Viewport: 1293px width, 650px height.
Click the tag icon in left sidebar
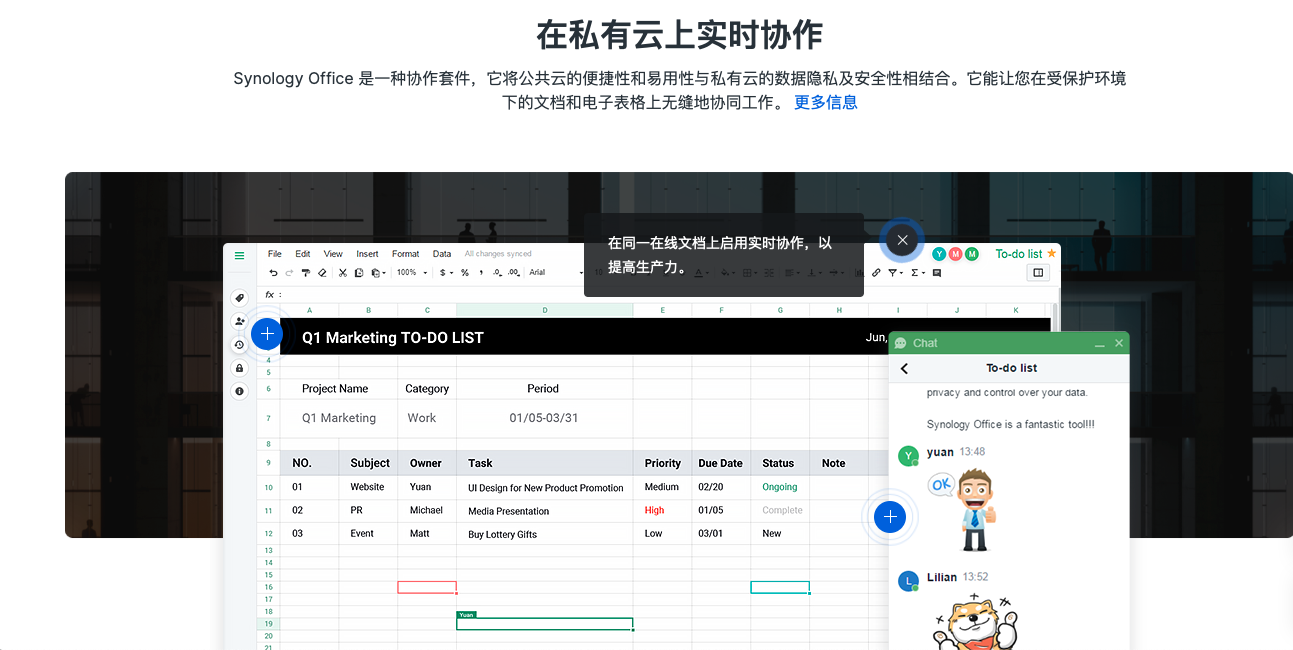pos(239,298)
